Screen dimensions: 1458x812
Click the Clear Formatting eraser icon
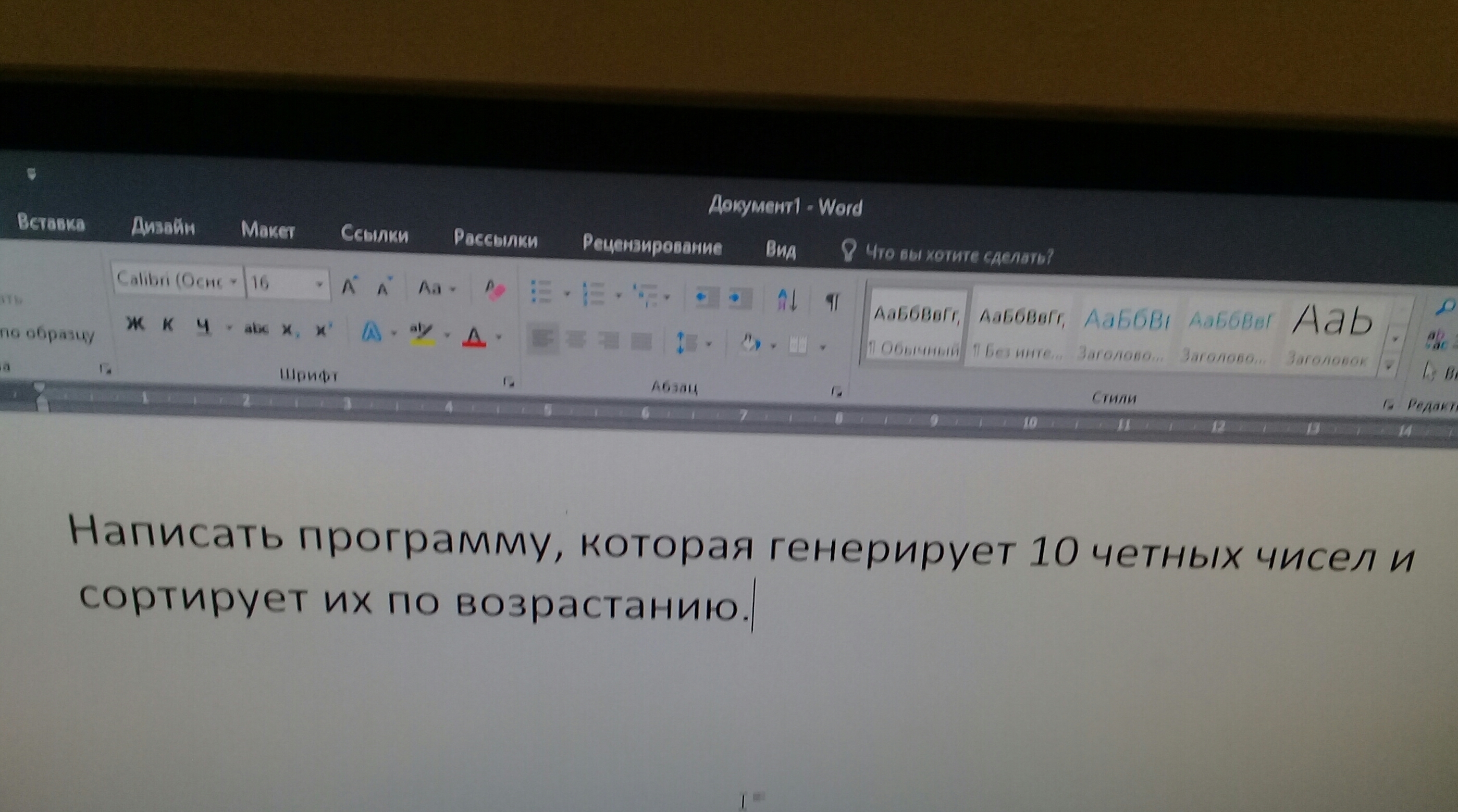point(495,292)
